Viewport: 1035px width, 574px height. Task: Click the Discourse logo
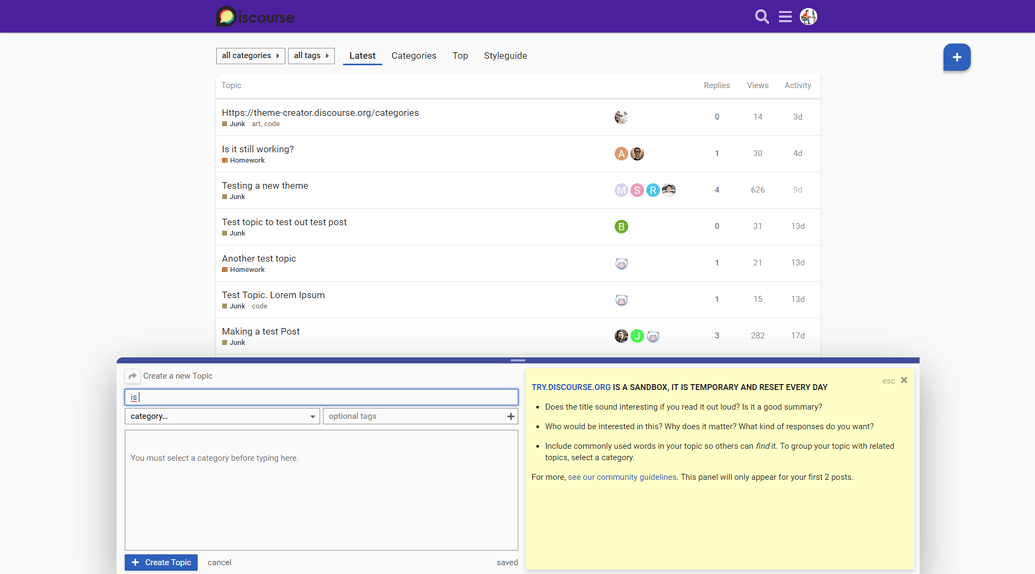click(255, 17)
